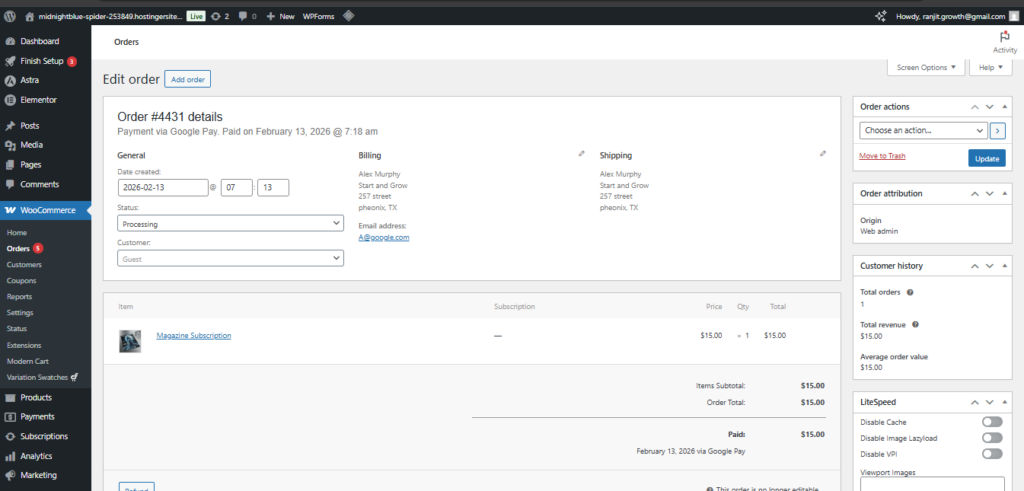Click the Activity flag icon
Image resolution: width=1024 pixels, height=491 pixels.
point(1004,37)
